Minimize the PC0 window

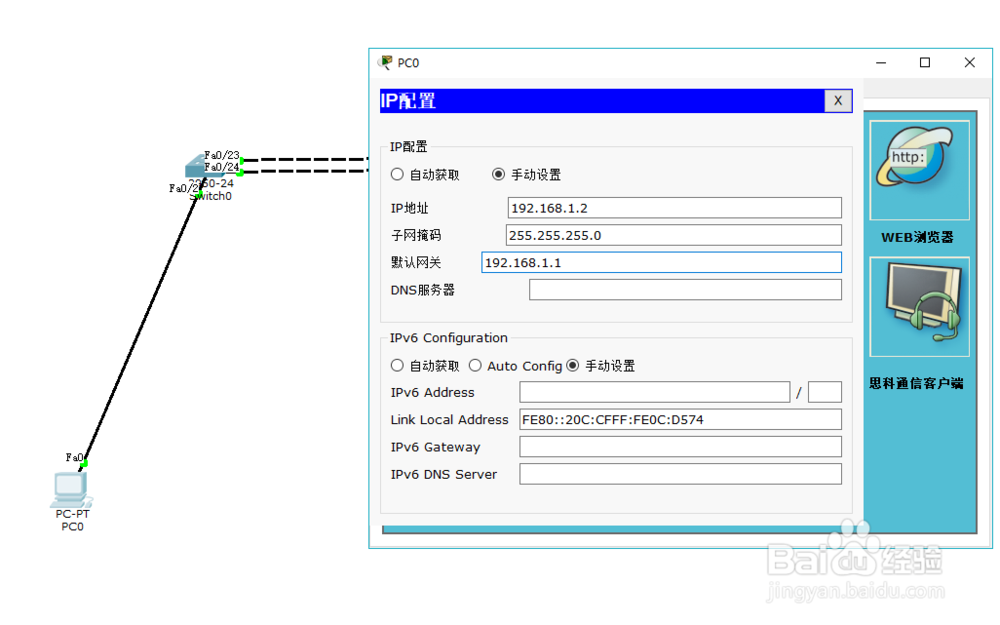click(881, 62)
